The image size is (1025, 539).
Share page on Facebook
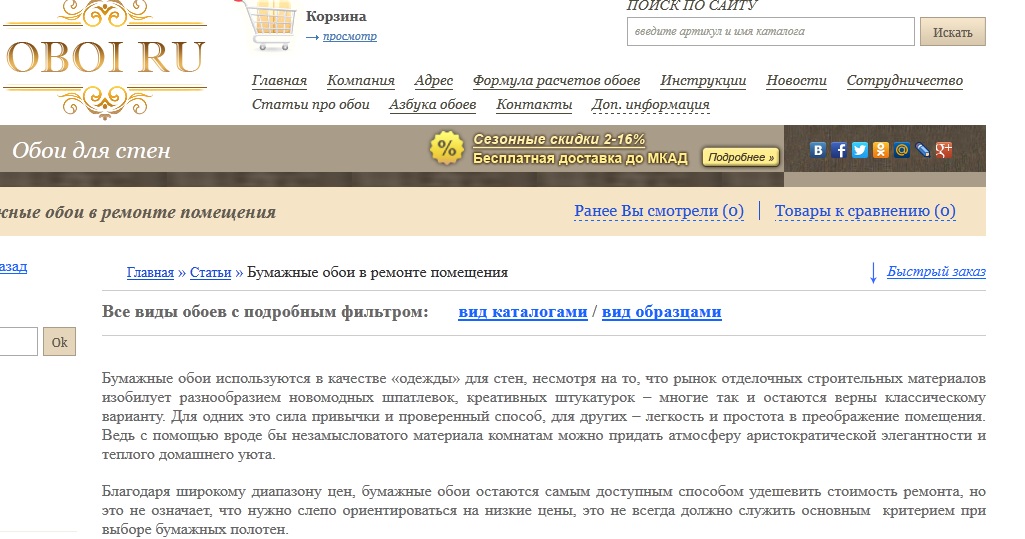pos(839,150)
